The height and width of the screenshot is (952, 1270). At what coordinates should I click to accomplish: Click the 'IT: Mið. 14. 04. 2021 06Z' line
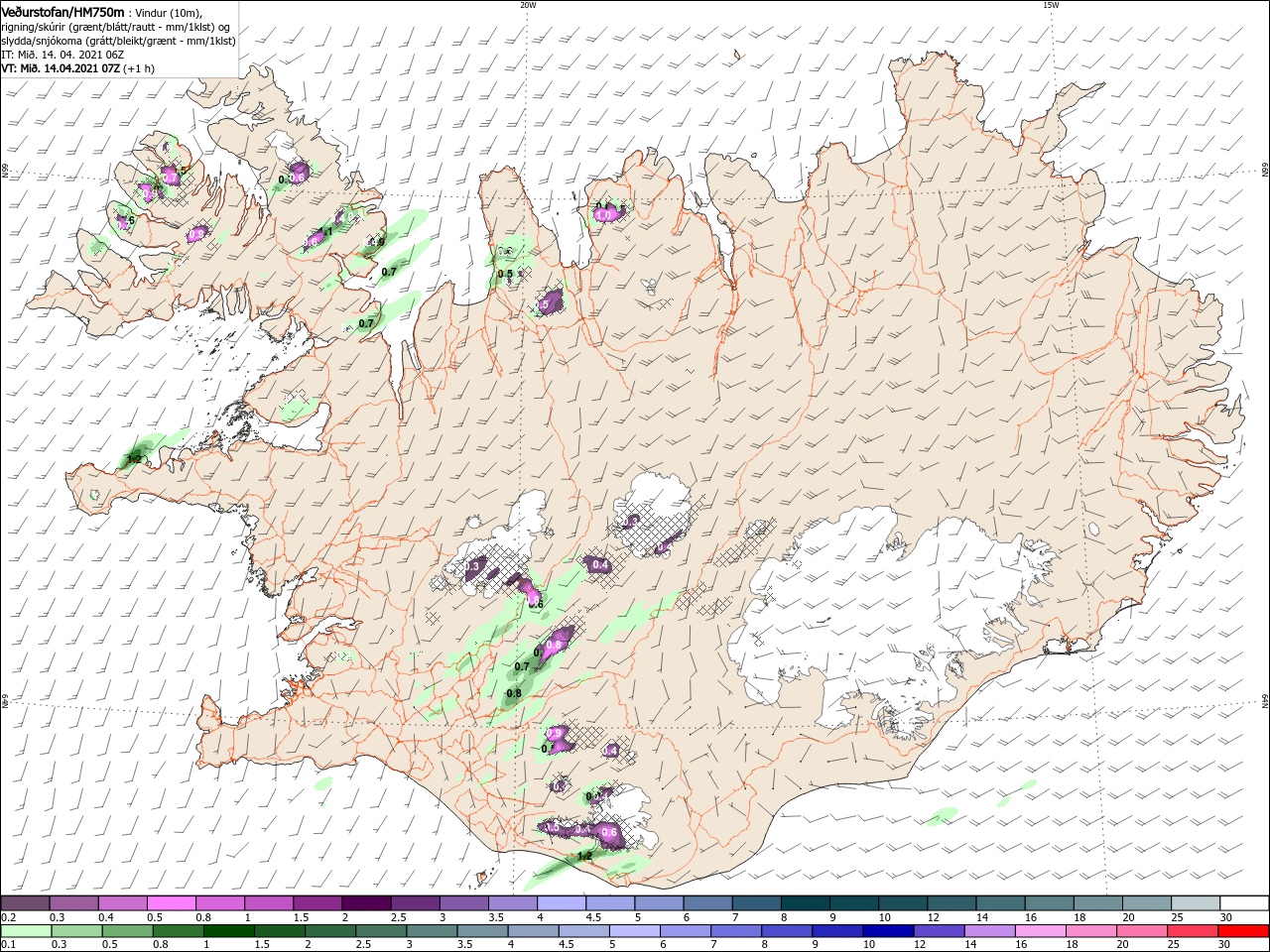pyautogui.click(x=63, y=55)
